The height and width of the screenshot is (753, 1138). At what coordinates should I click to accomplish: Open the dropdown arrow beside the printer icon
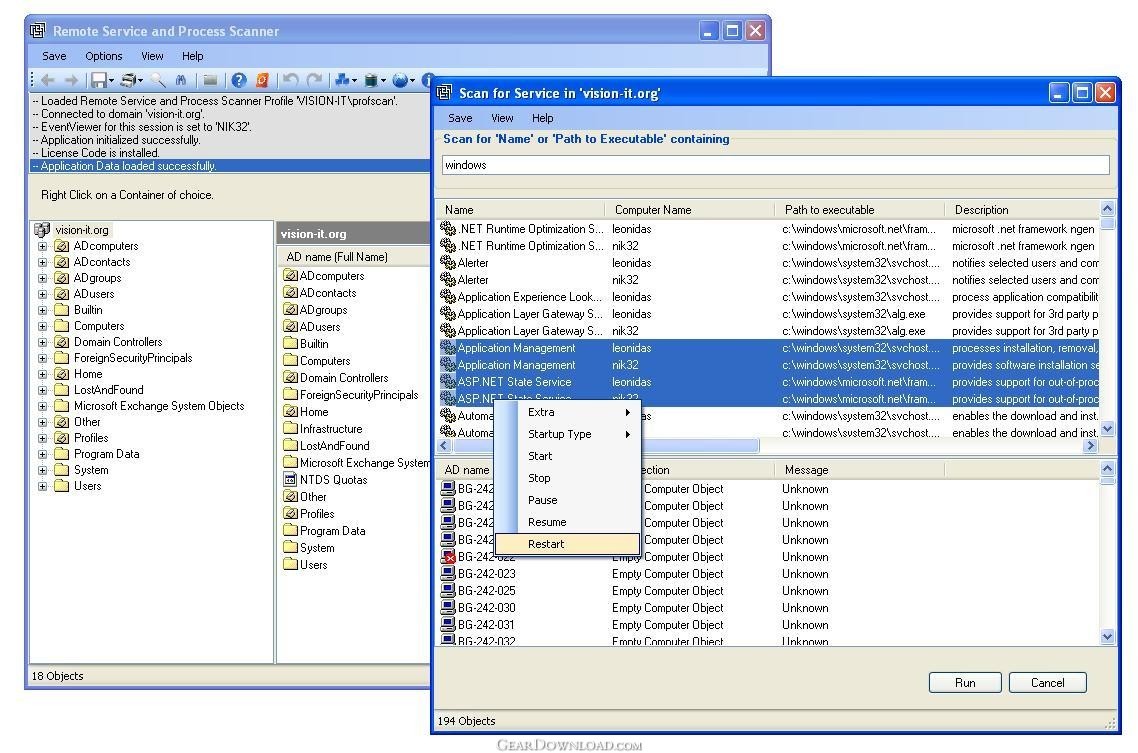141,81
